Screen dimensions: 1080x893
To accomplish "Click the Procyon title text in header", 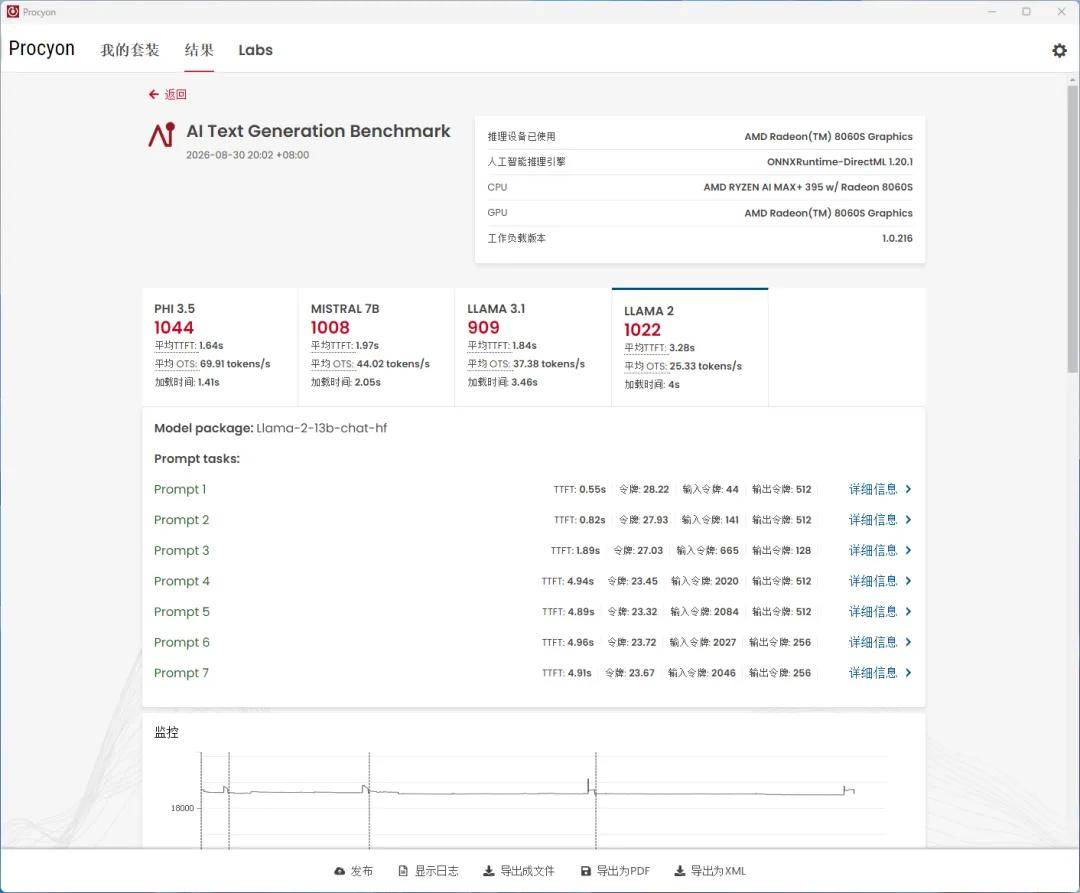I will point(41,48).
